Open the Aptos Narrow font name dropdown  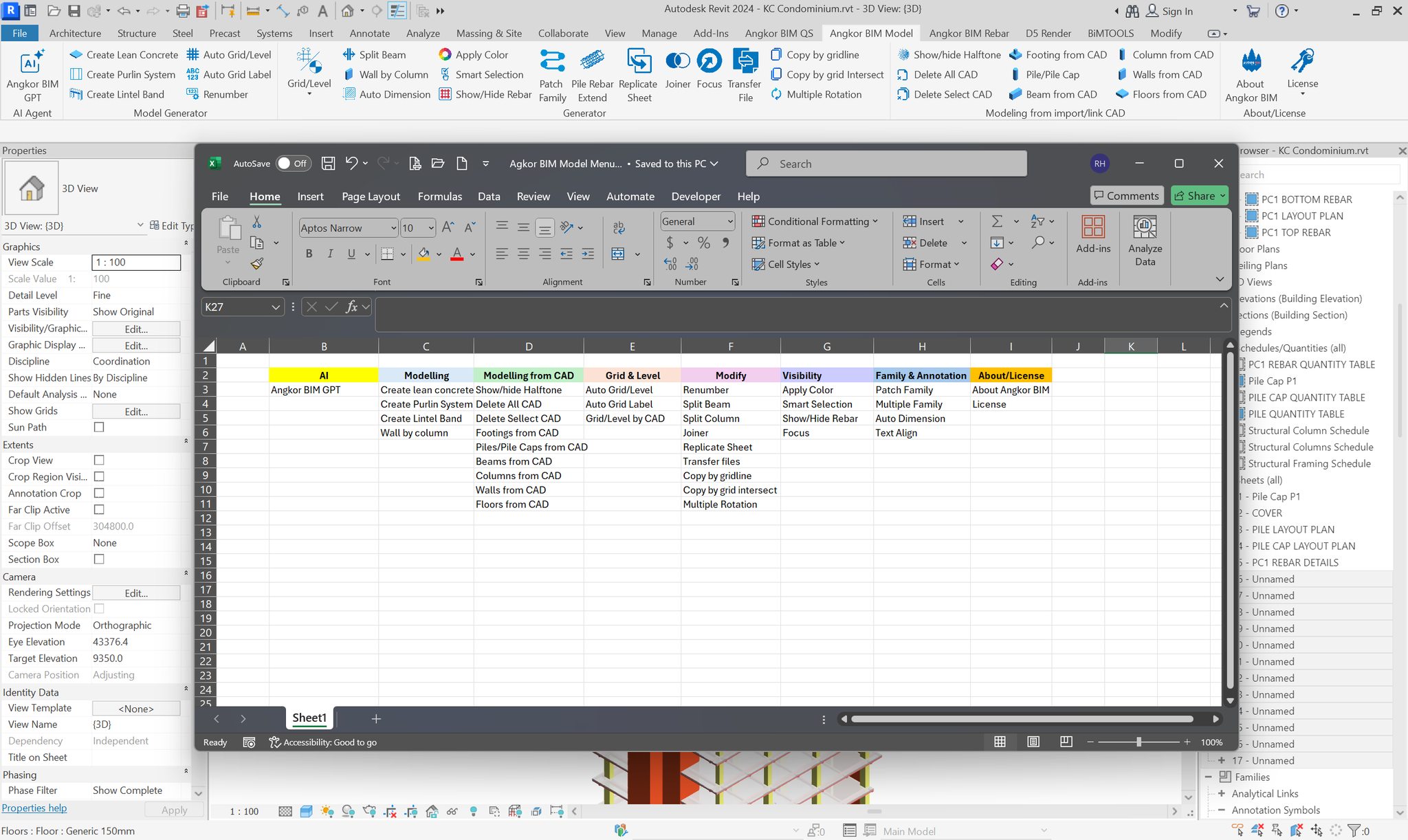[393, 228]
